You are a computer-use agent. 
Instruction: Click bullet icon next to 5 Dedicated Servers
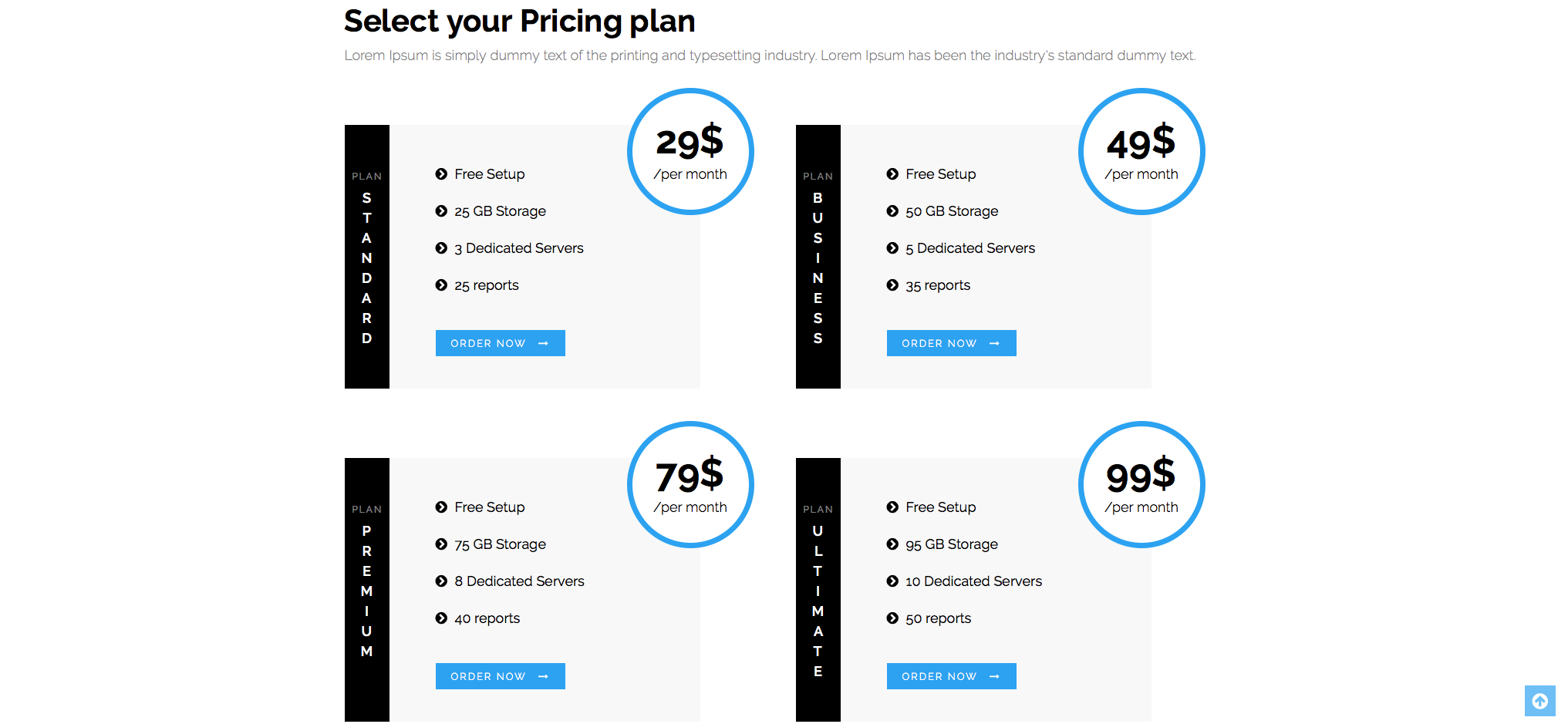point(892,248)
